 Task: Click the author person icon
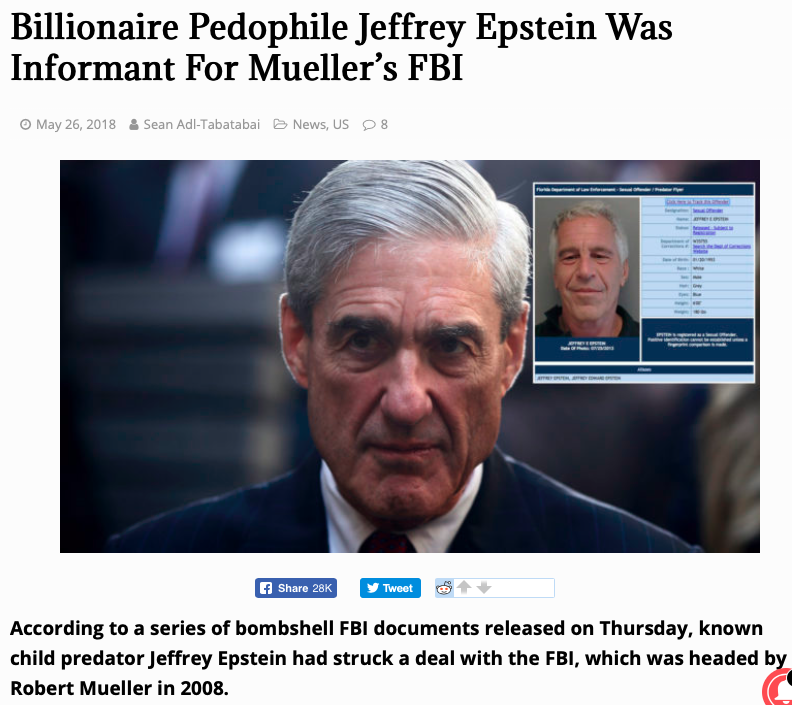pyautogui.click(x=134, y=124)
